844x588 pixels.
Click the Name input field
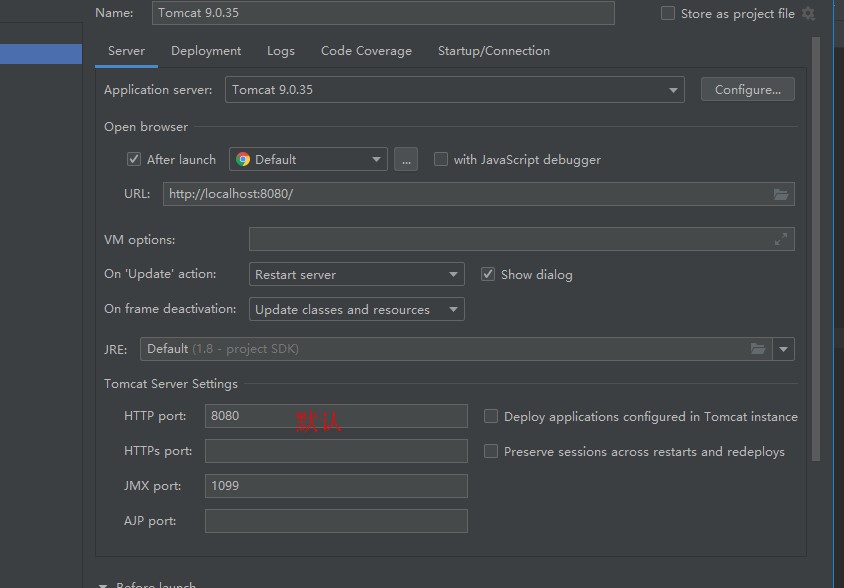tap(383, 13)
